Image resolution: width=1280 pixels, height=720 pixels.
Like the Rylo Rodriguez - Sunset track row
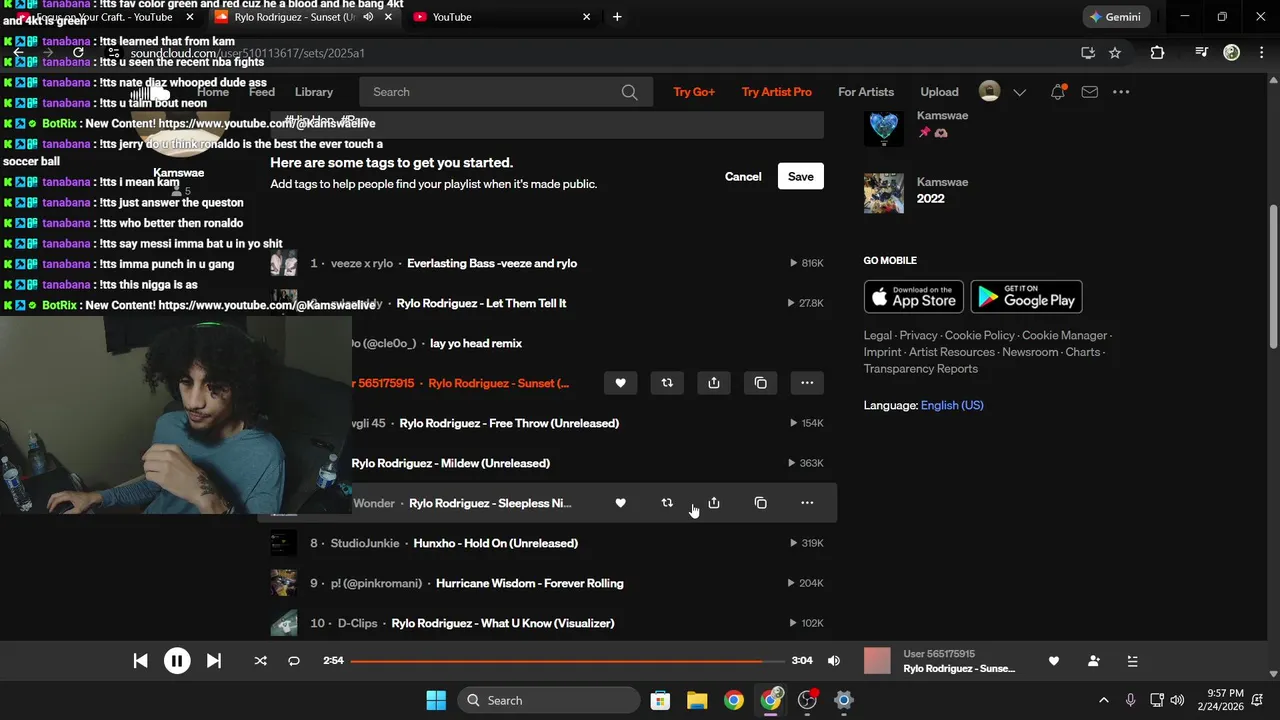(x=620, y=383)
